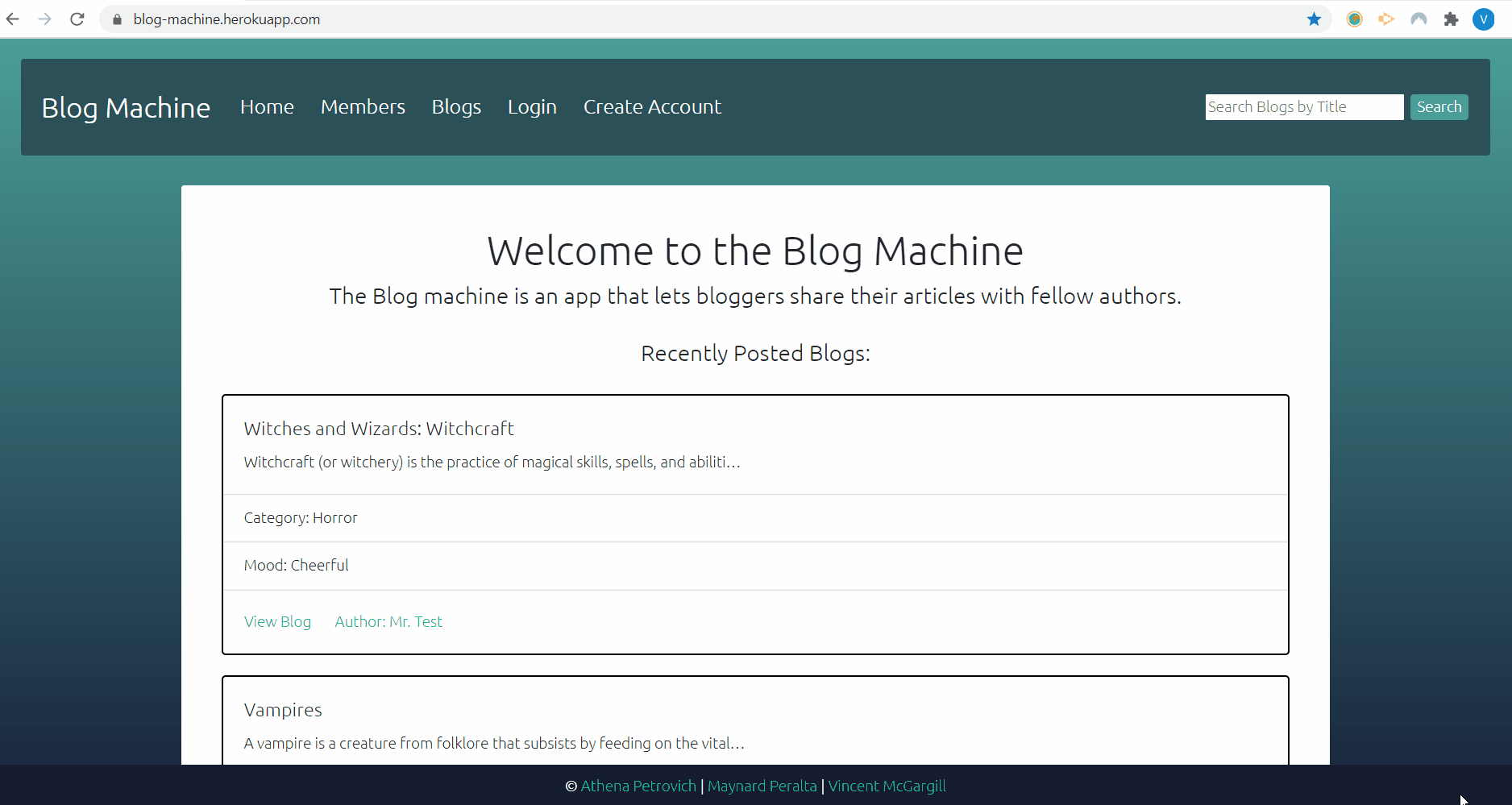The image size is (1512, 805).
Task: Open Vincent McGargill footer link
Action: (887, 786)
